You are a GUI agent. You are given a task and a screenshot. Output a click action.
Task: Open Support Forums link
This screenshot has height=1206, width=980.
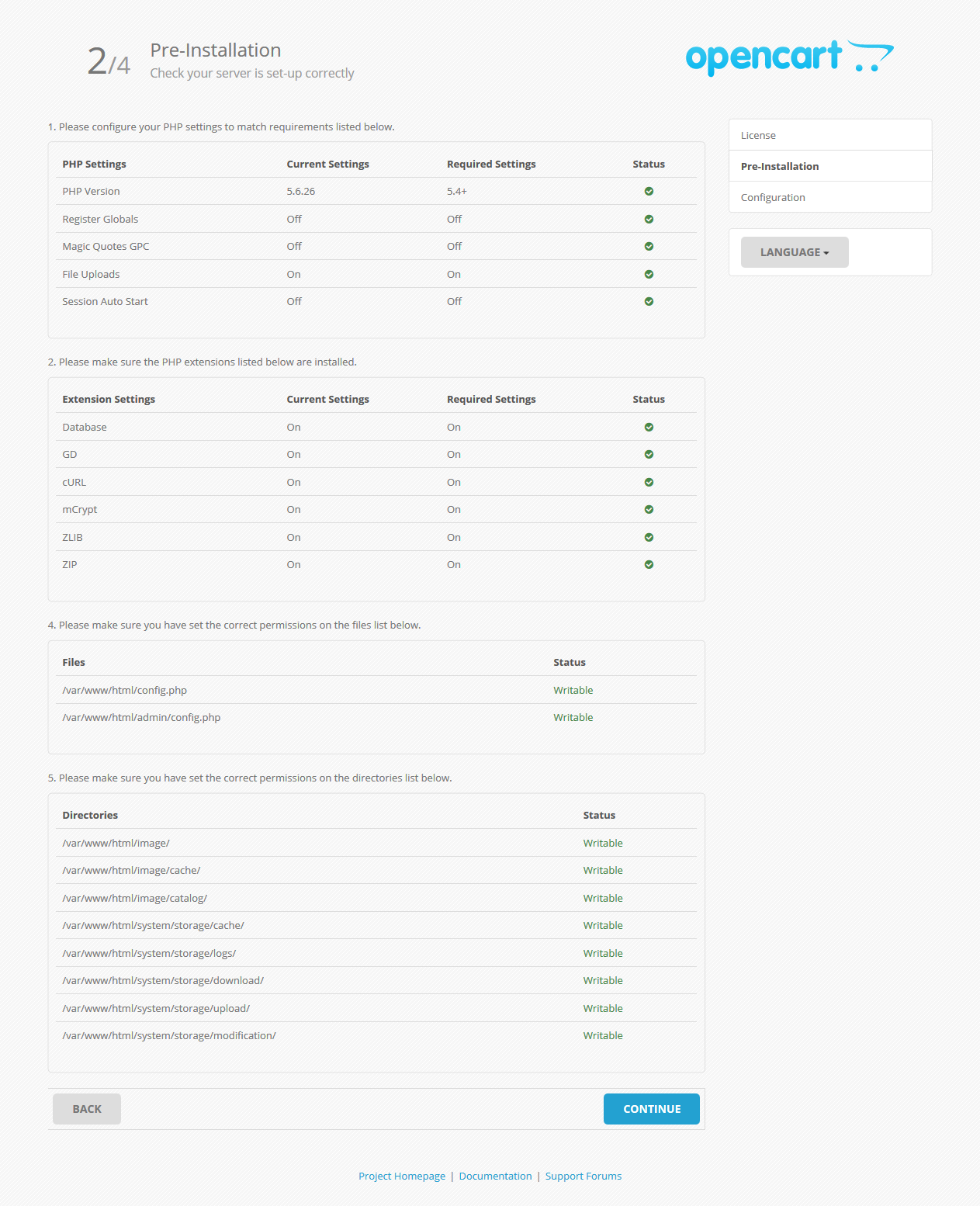pos(583,1177)
